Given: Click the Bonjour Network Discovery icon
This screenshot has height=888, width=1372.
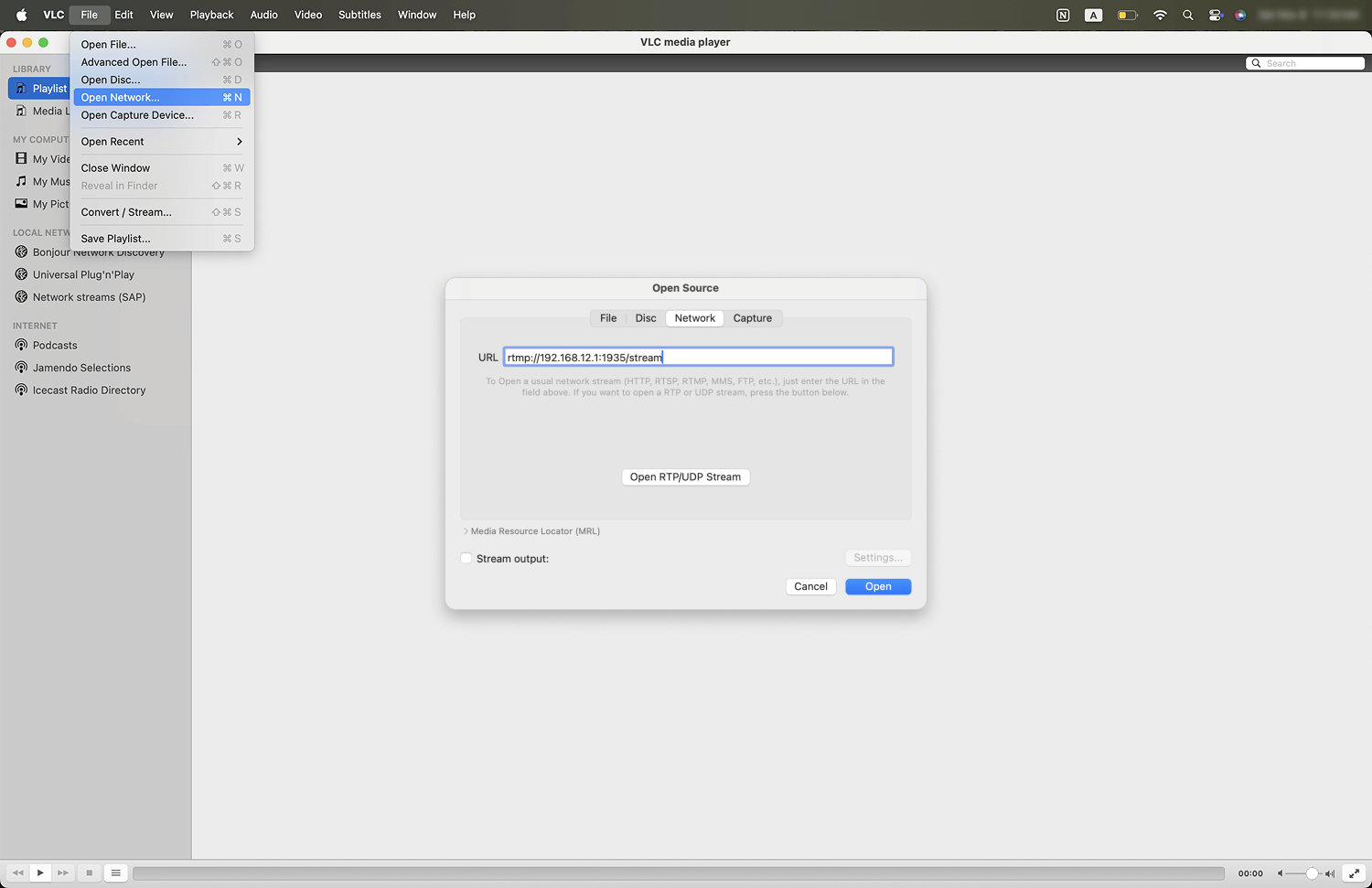Looking at the screenshot, I should tap(21, 251).
